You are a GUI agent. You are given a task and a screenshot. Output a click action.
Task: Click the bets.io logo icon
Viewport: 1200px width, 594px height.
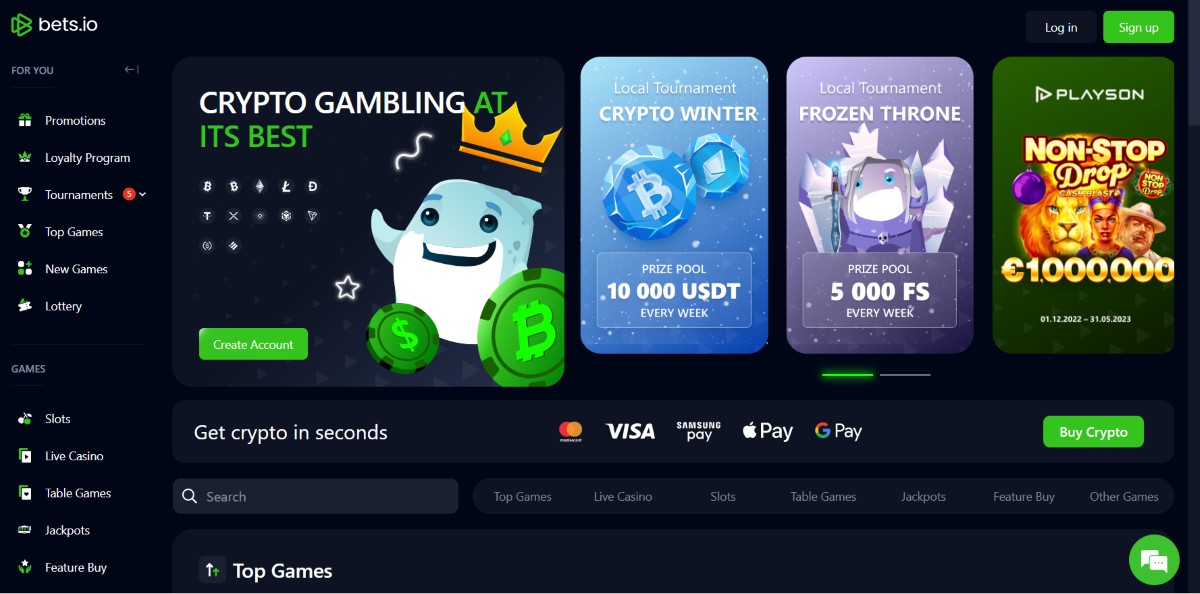[x=21, y=25]
